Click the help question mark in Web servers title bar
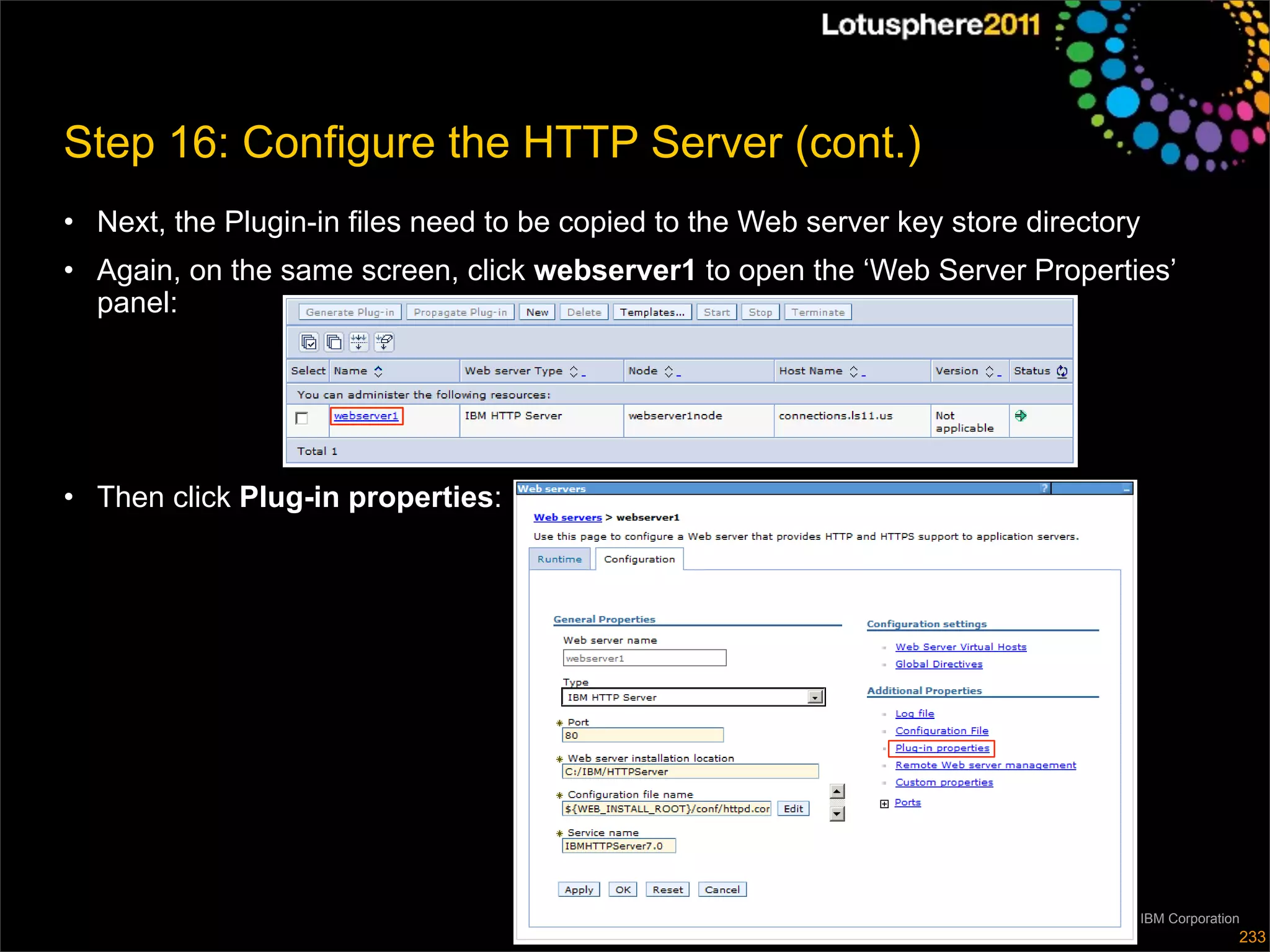Viewport: 1270px width, 952px height. point(1044,488)
